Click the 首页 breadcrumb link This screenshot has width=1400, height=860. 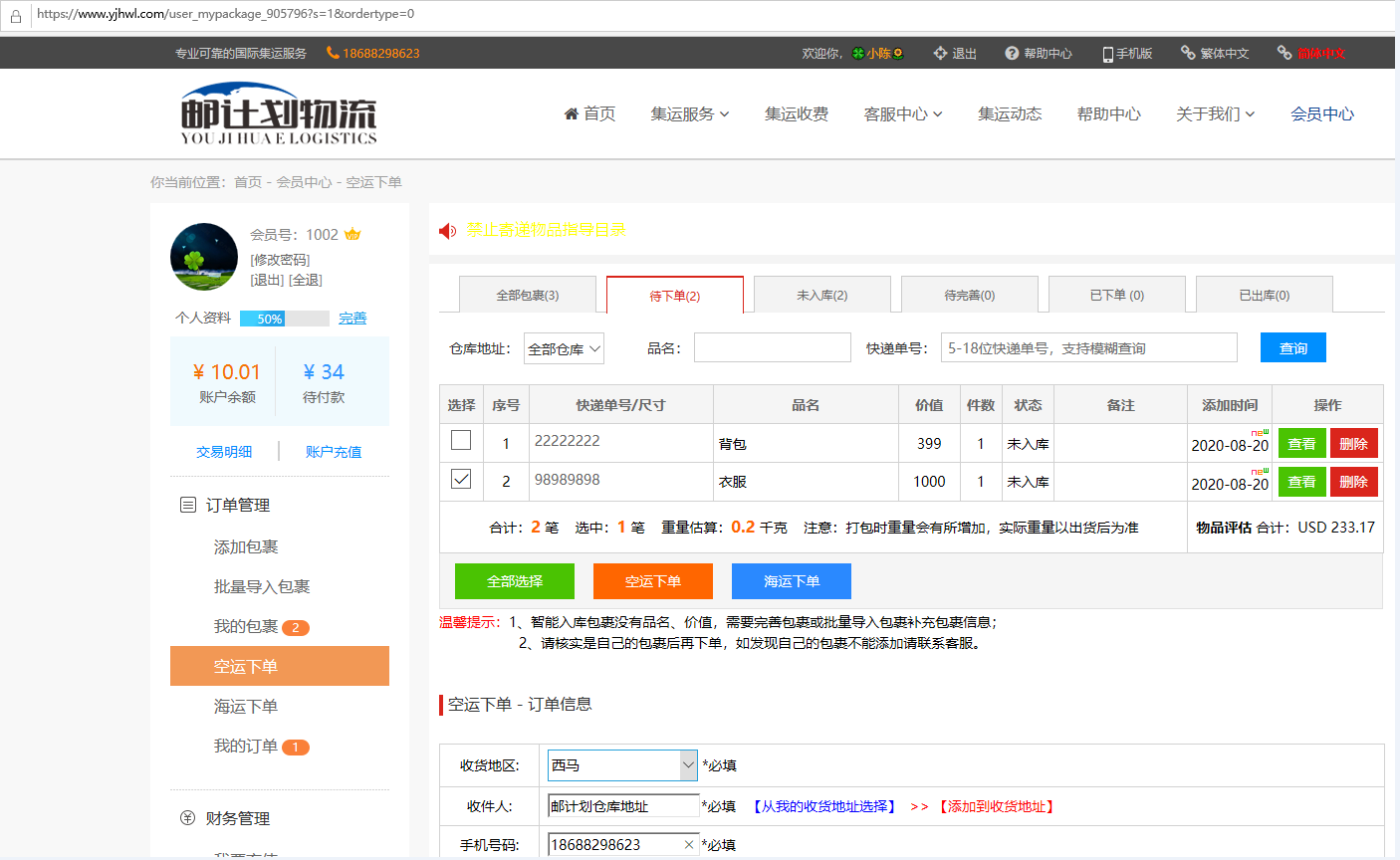(x=248, y=182)
